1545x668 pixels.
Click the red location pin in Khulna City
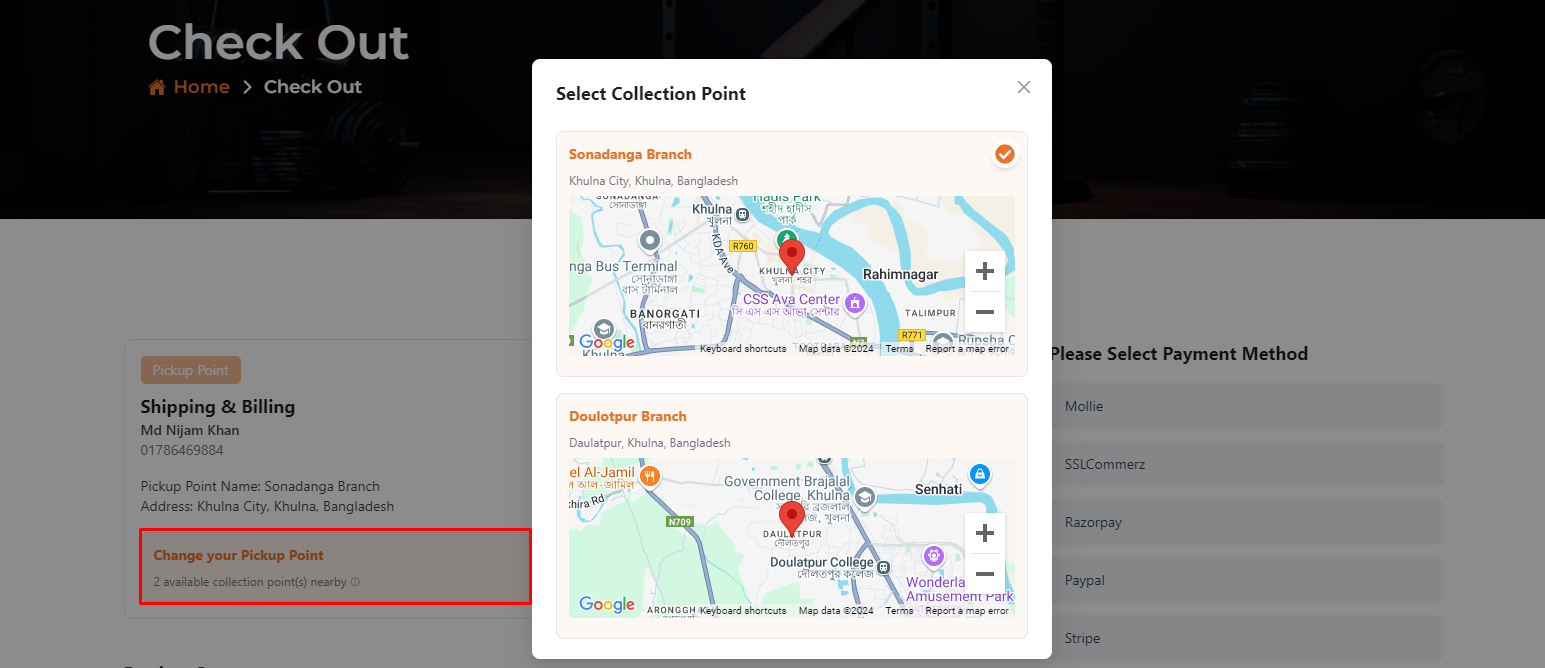(x=792, y=256)
